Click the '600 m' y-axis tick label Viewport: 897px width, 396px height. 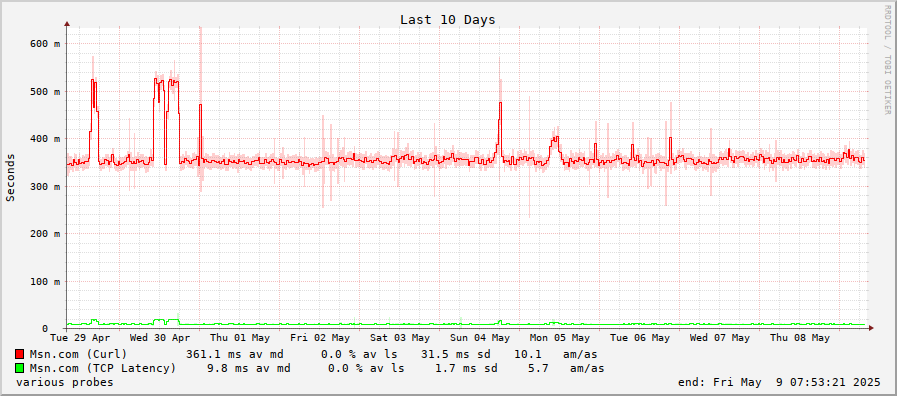point(45,43)
